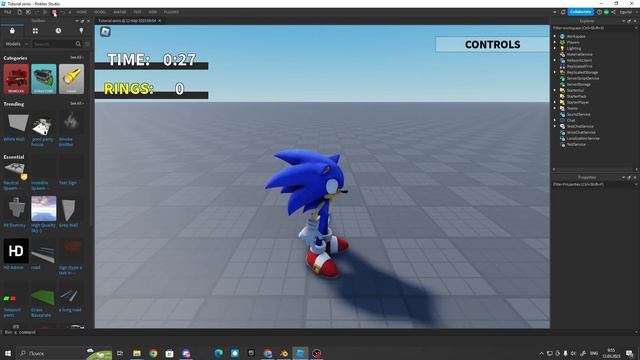Stop the running playtest with red button
640x360 pixels.
(x=54, y=12)
